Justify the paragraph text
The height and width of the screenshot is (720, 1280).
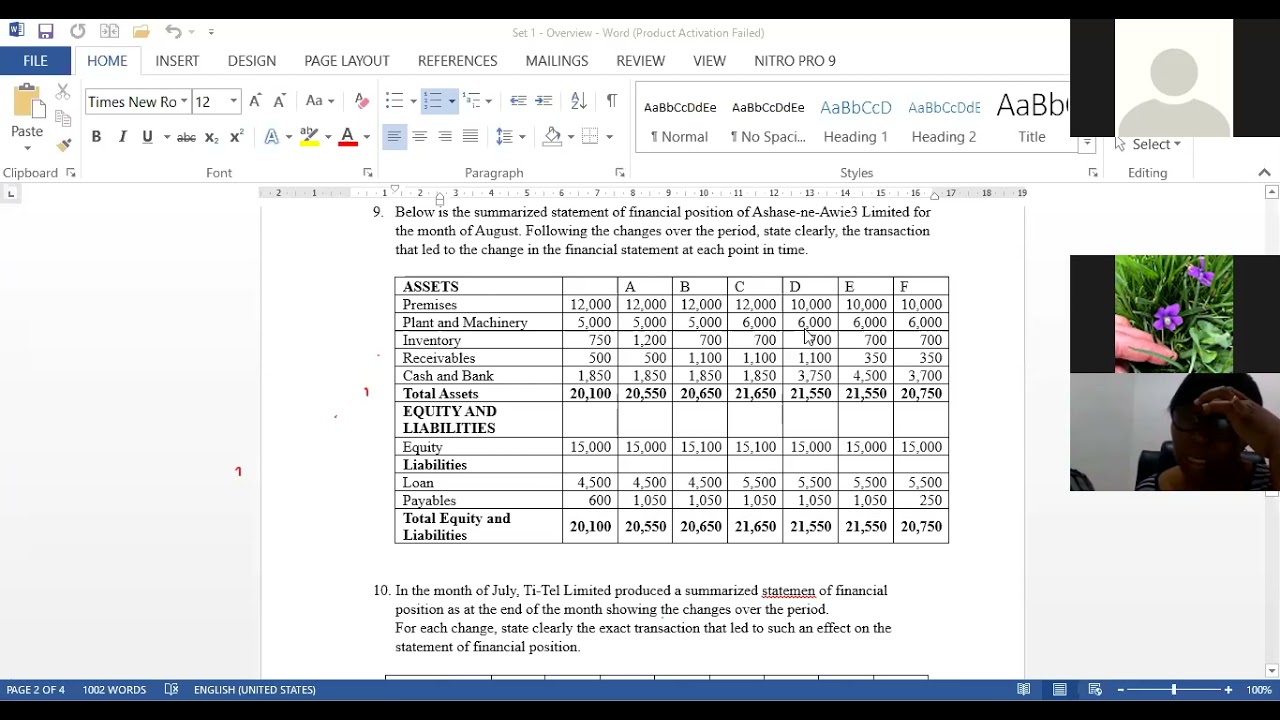coord(470,137)
